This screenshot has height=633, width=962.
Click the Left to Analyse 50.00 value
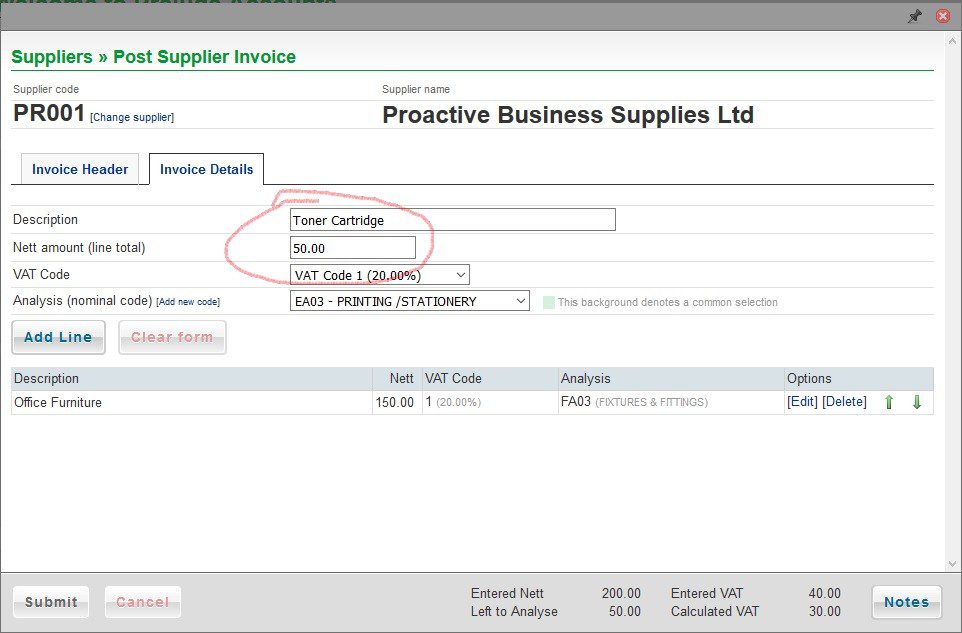point(625,612)
